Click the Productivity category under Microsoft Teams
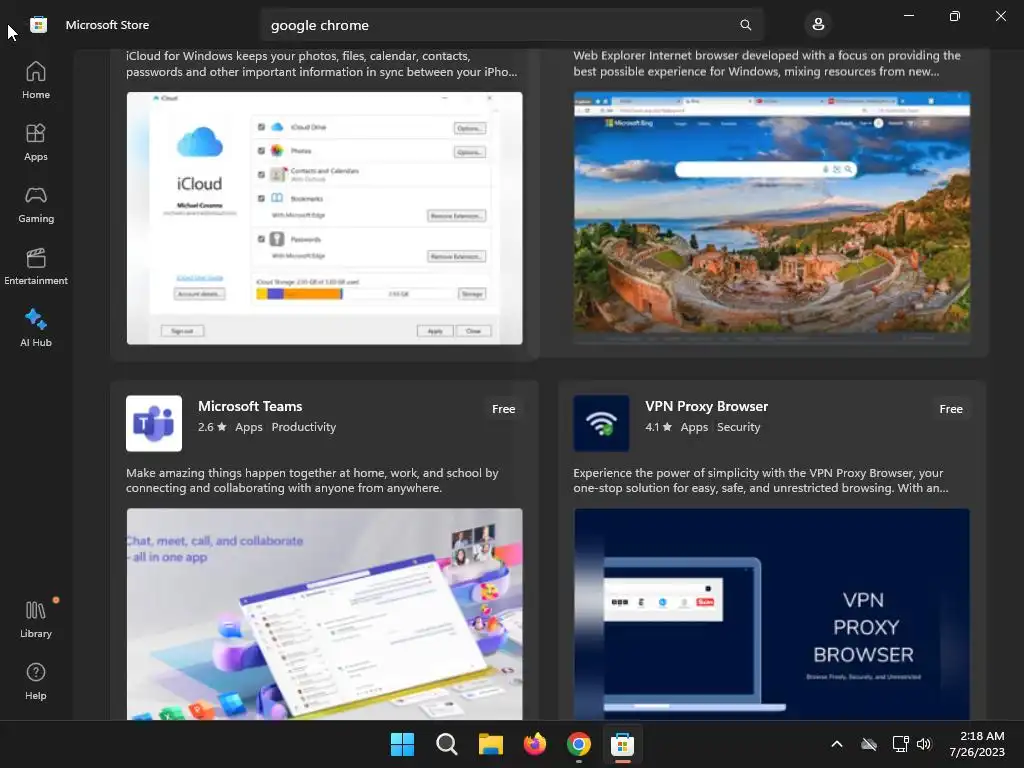 (304, 427)
